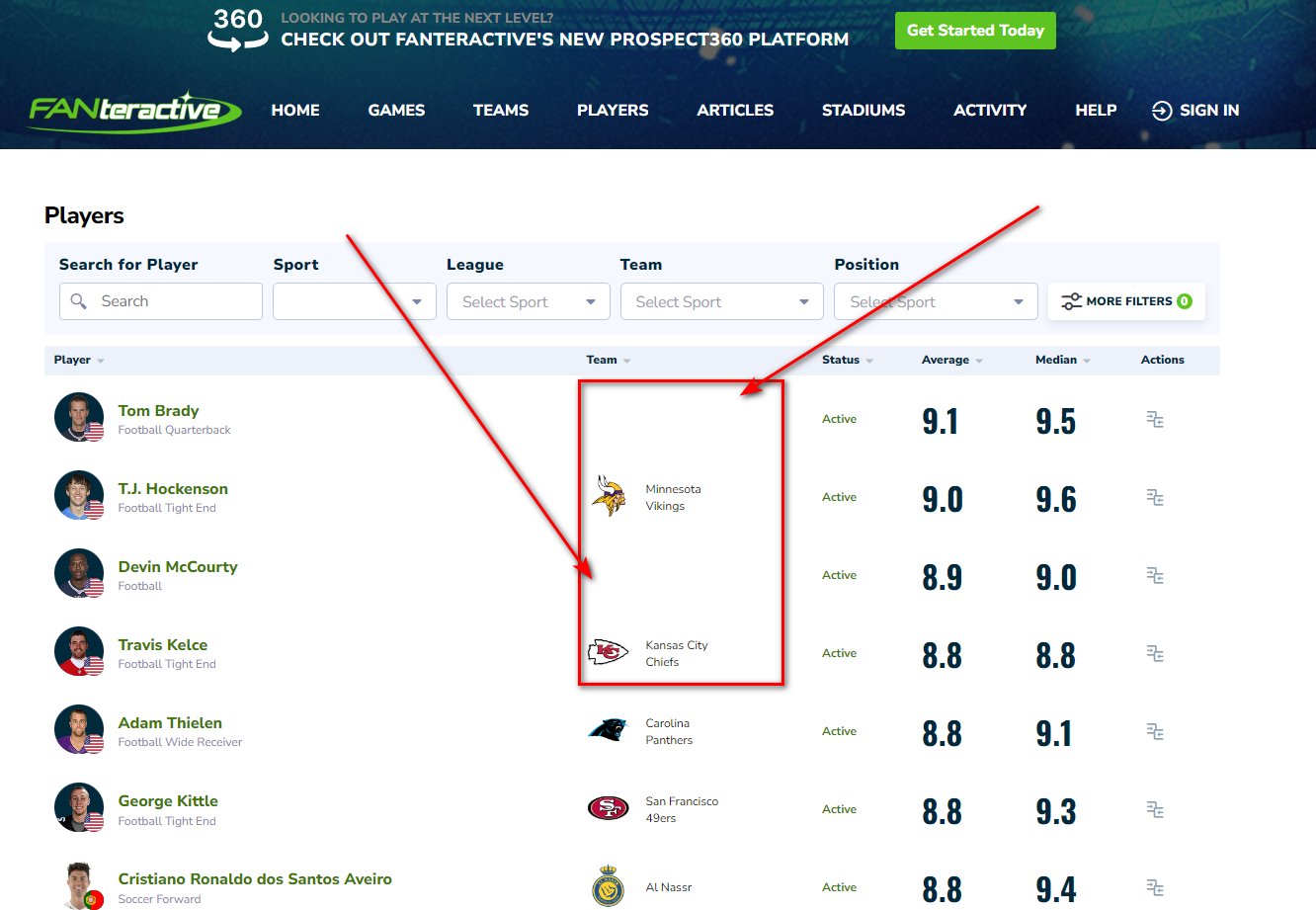Open the League dropdown
The width and height of the screenshot is (1316, 910).
[529, 301]
